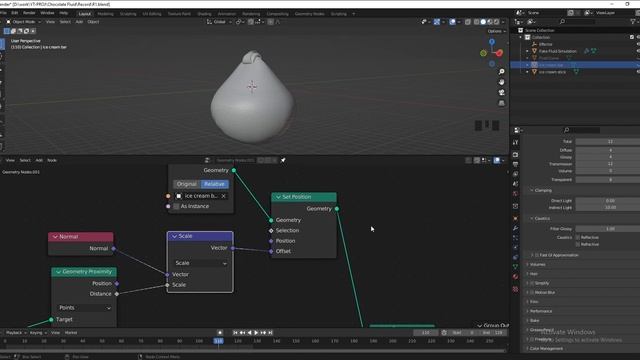Open the Scale operation dropdown in Scale node
The height and width of the screenshot is (360, 640).
coord(200,263)
